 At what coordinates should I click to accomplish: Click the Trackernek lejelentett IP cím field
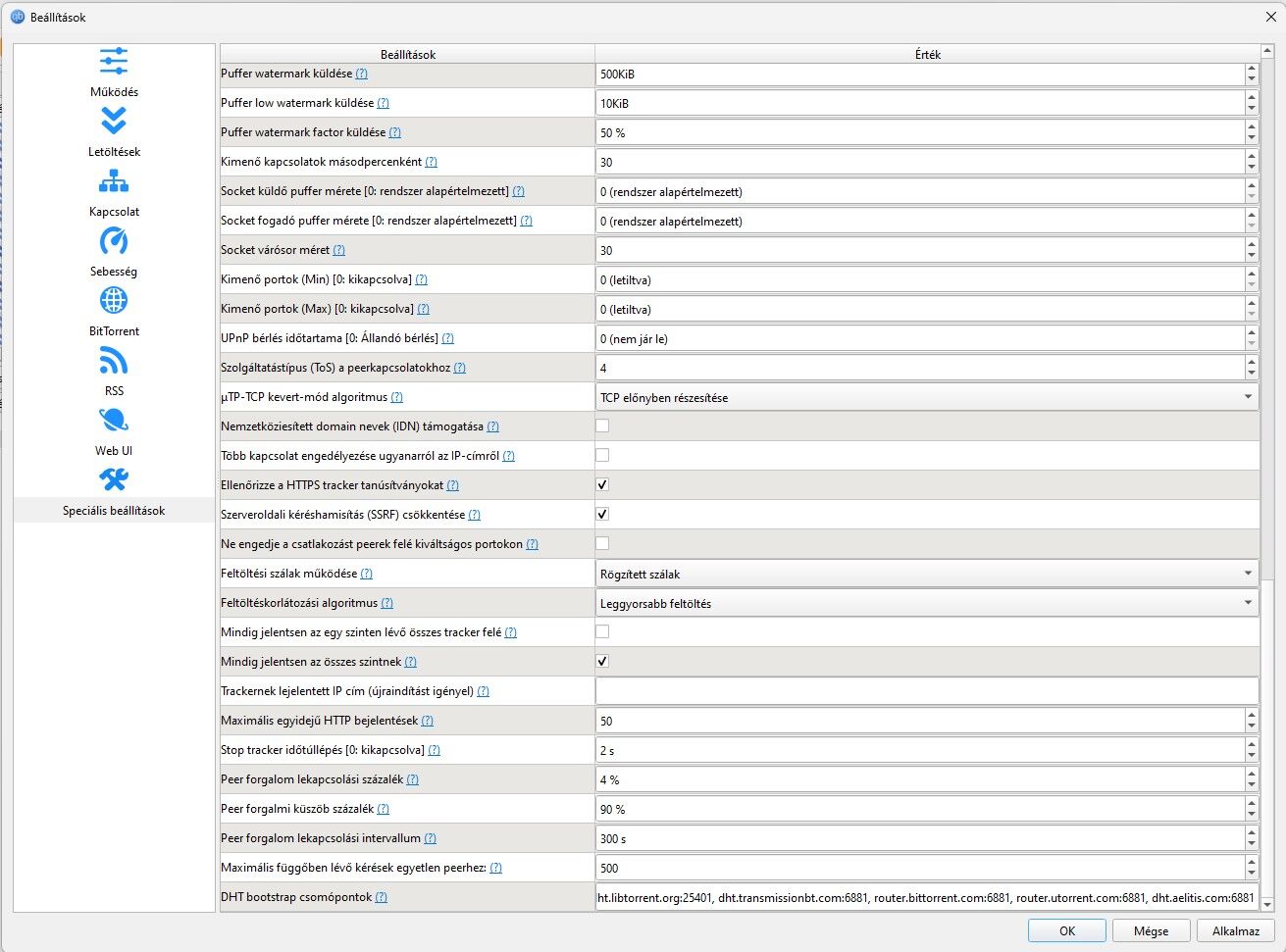(927, 691)
